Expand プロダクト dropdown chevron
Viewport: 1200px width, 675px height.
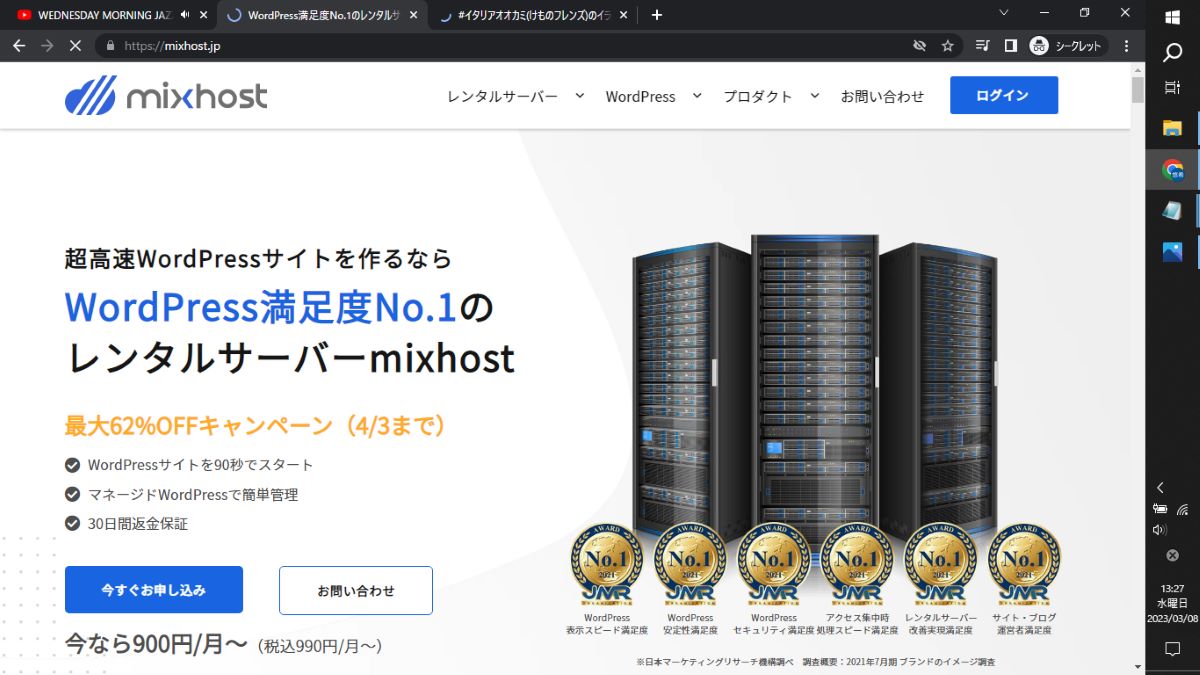[815, 96]
